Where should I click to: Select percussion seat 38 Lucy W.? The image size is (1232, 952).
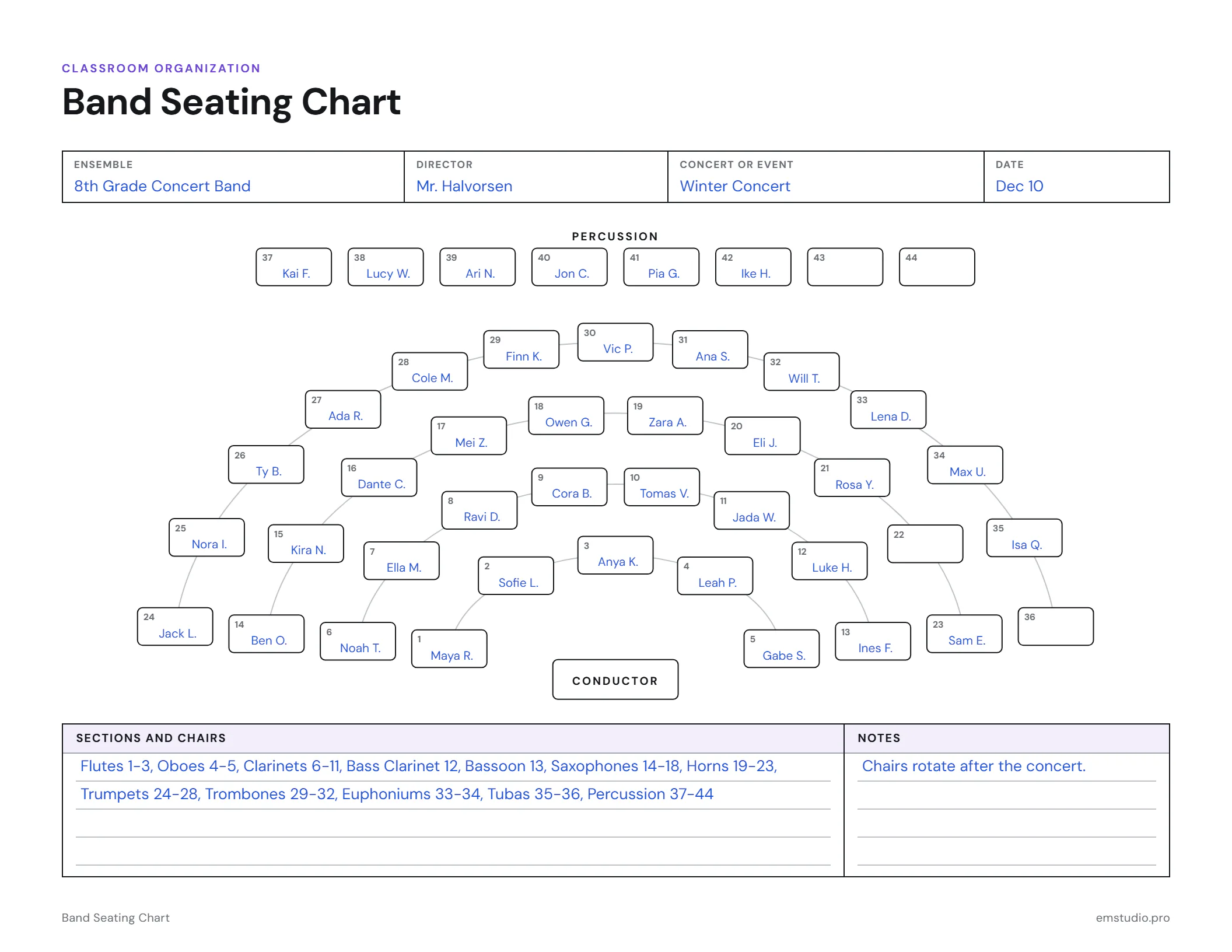(x=386, y=267)
